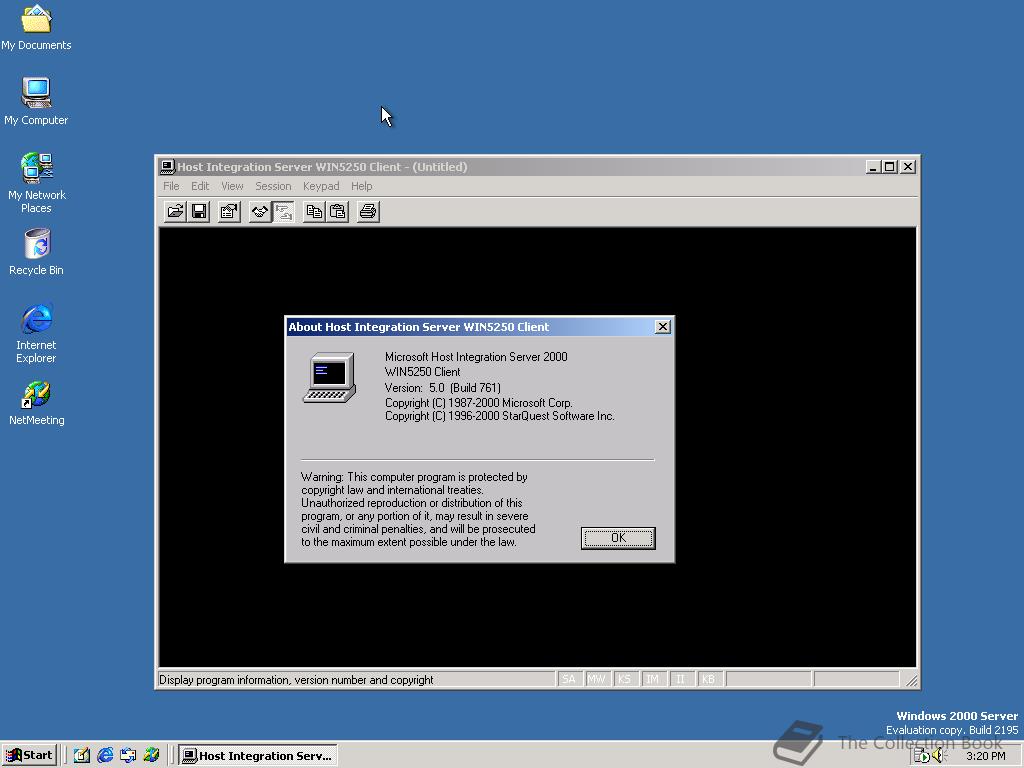Click Show Desktop quick launch icon
Screen dimensions: 1024x768
[x=82, y=756]
